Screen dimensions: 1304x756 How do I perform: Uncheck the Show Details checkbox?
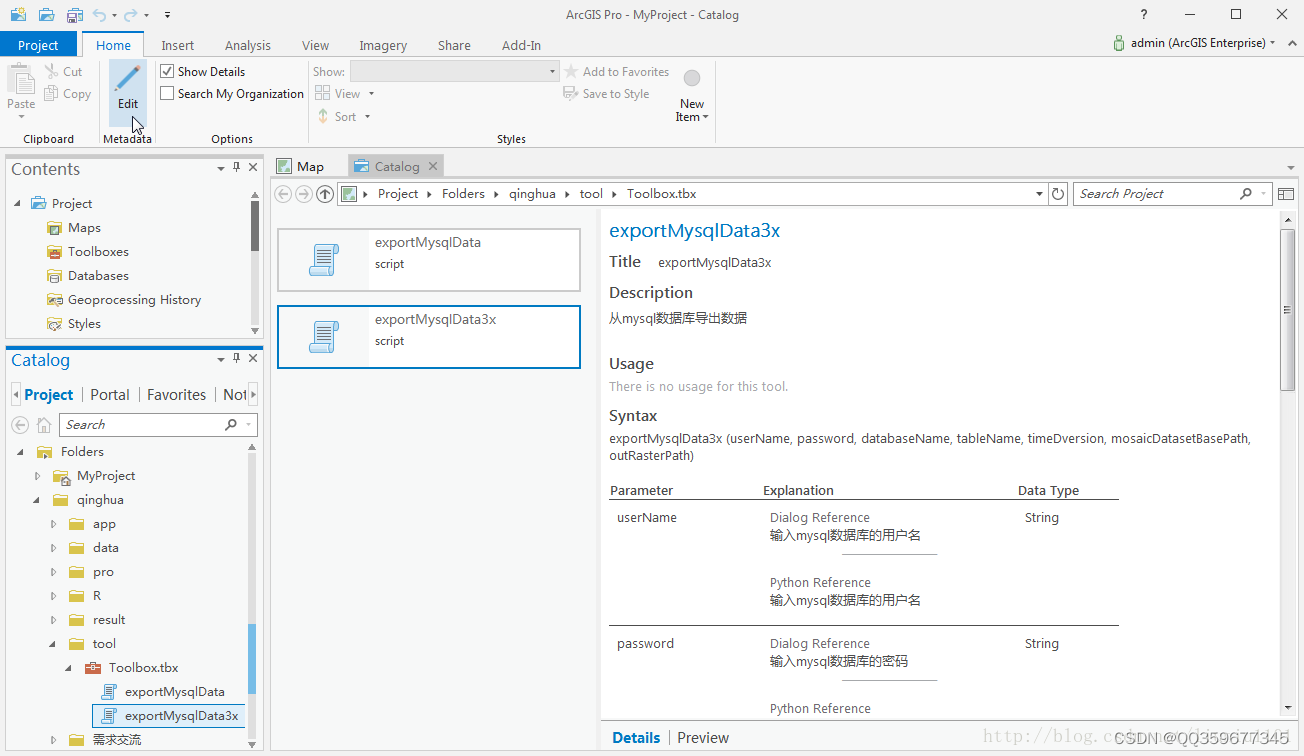click(x=168, y=72)
